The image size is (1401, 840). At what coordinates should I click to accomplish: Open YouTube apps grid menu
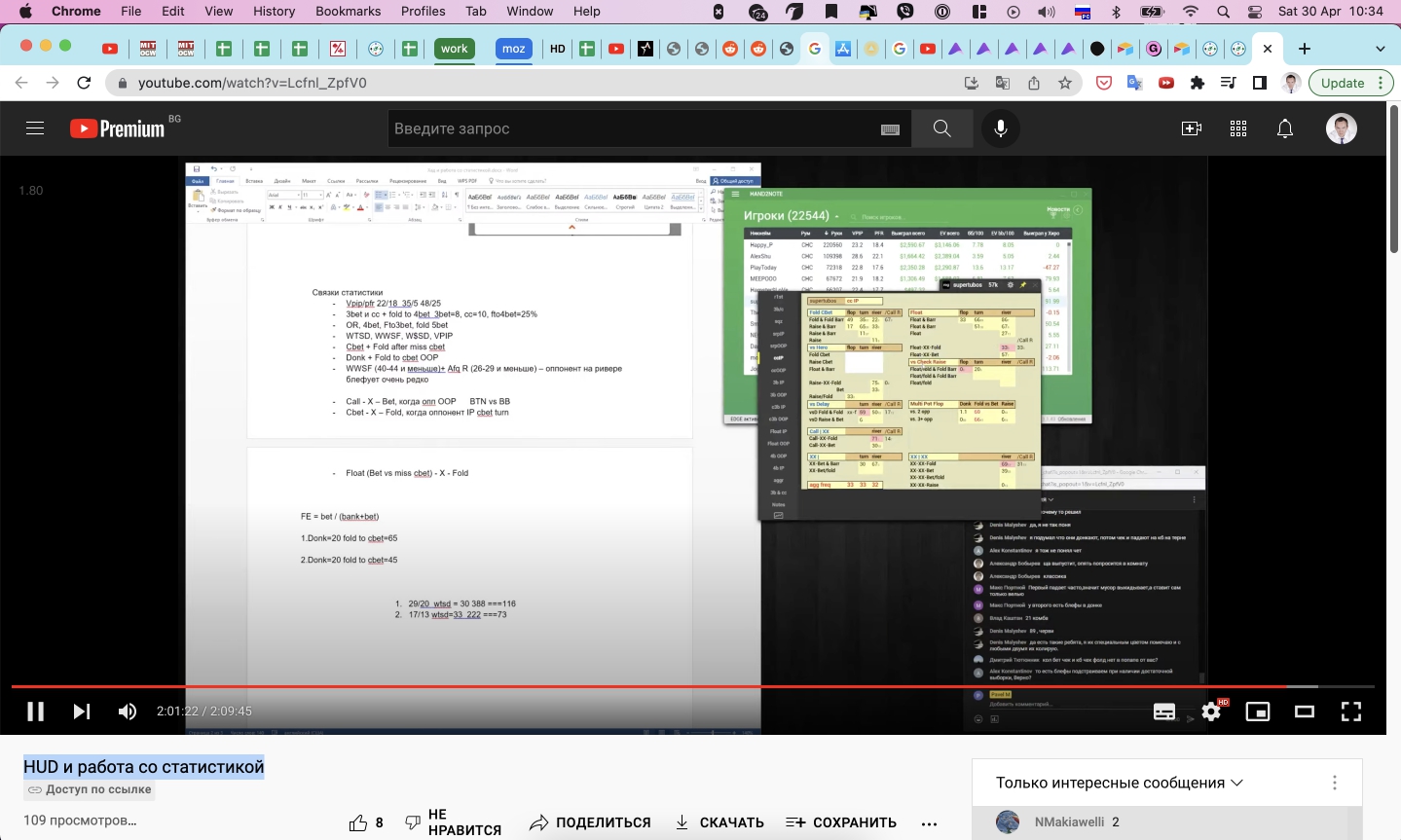[1238, 128]
